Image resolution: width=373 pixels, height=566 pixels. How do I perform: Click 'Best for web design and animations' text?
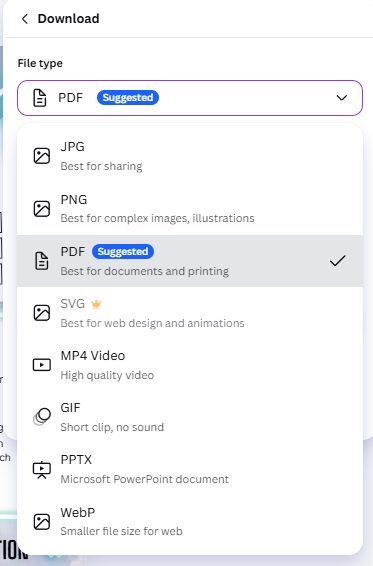pyautogui.click(x=152, y=323)
